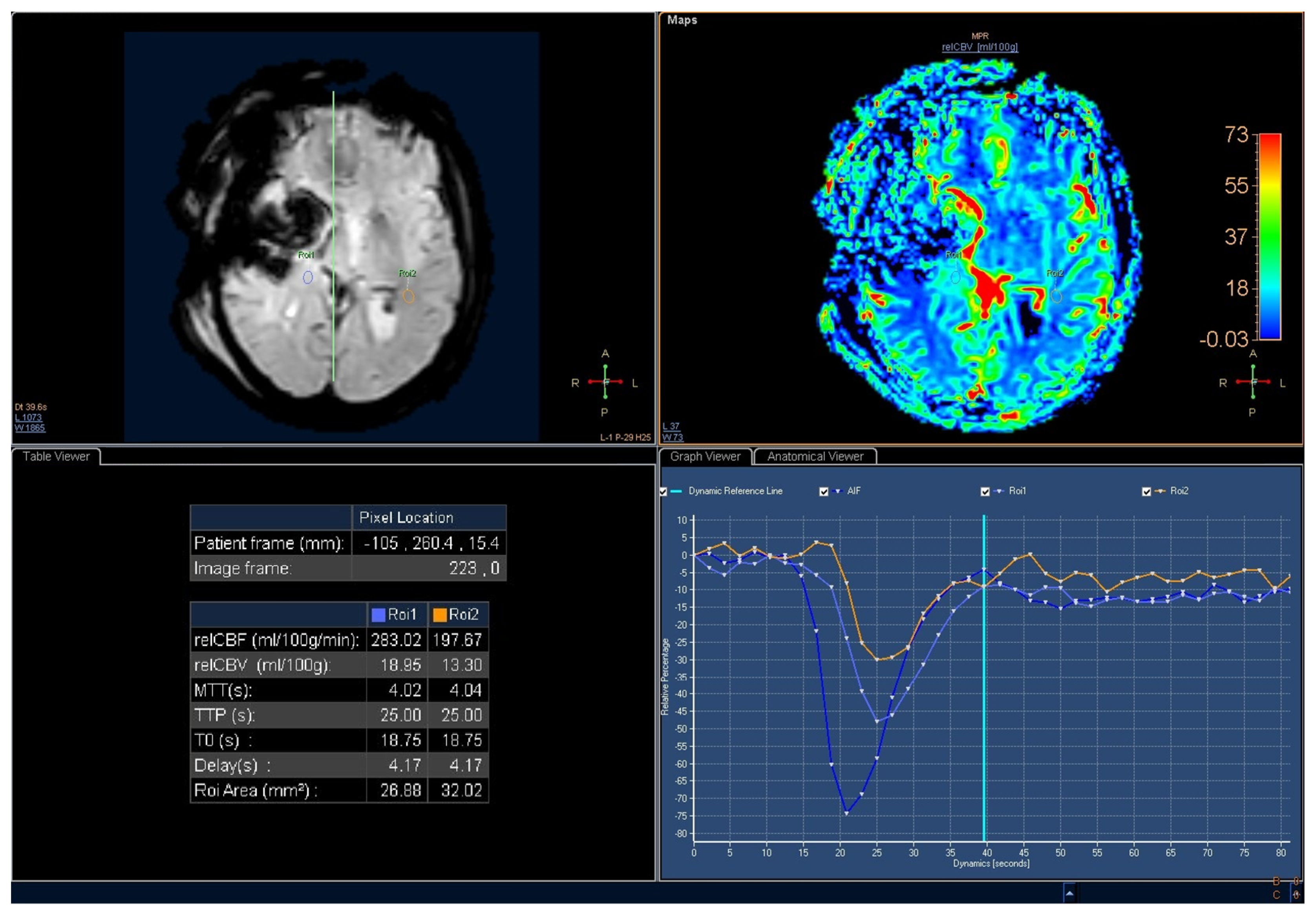Screen dimensions: 1316x924
Task: Select the Graph Viewer tab
Action: tap(705, 457)
